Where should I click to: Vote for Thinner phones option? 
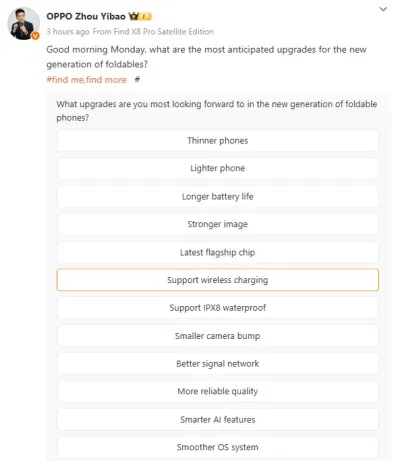[x=218, y=141]
